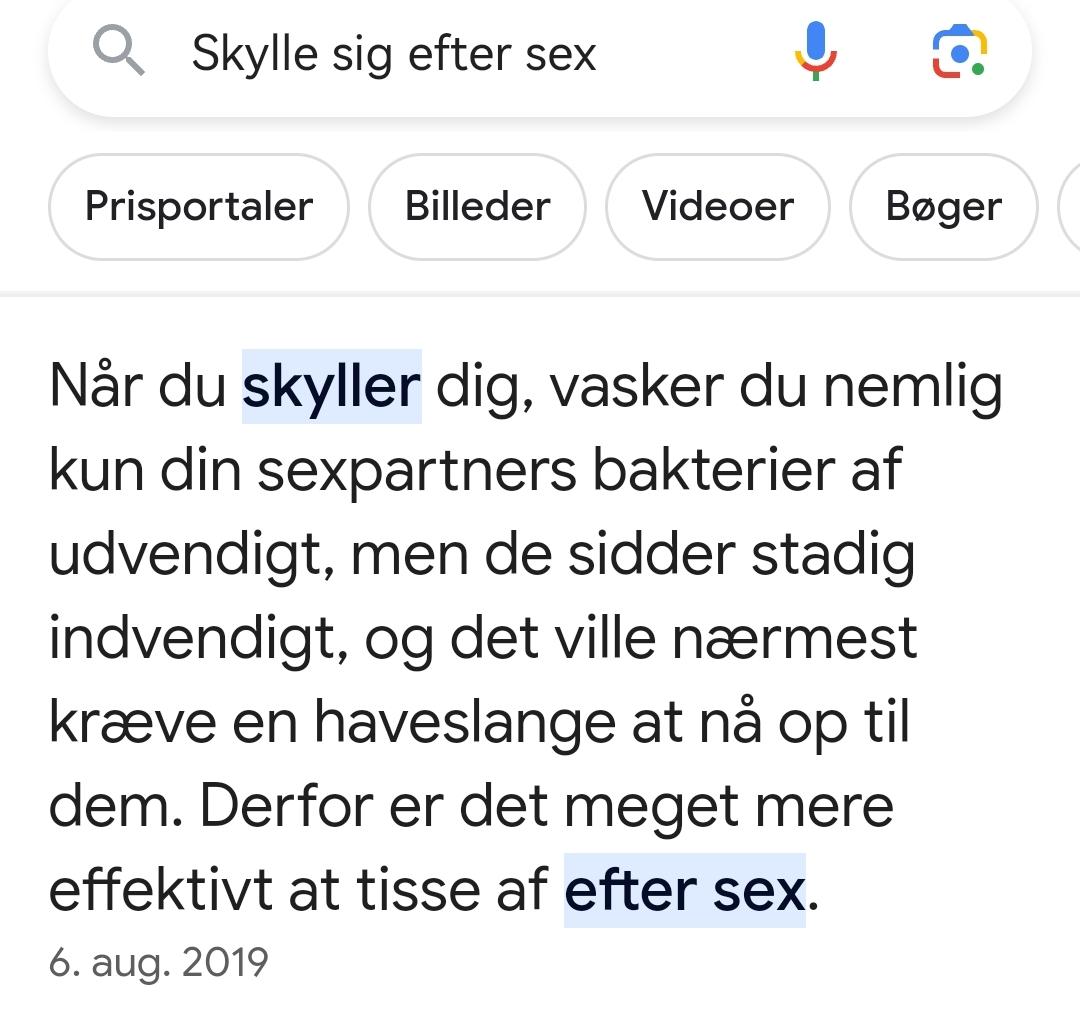Click the date '6. aug. 2019'
1080x1017 pixels.
[158, 962]
